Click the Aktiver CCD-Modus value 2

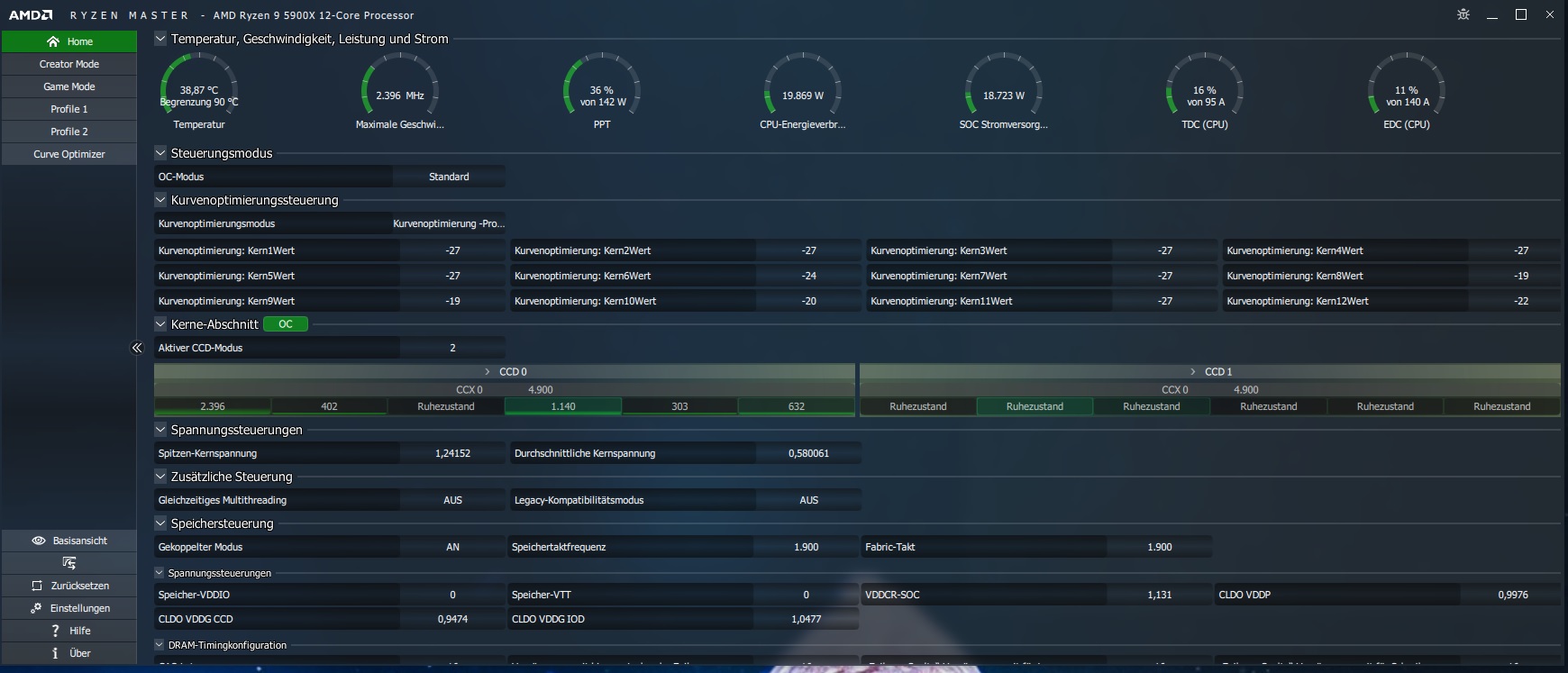452,348
